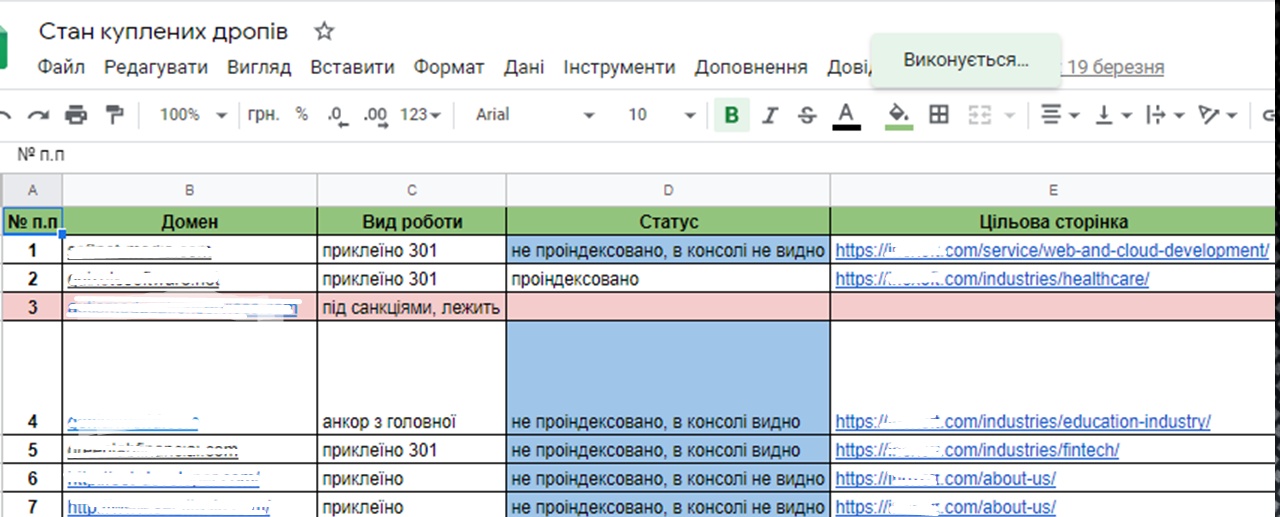Select column B header
Screen dimensions: 1280x517
click(x=190, y=190)
